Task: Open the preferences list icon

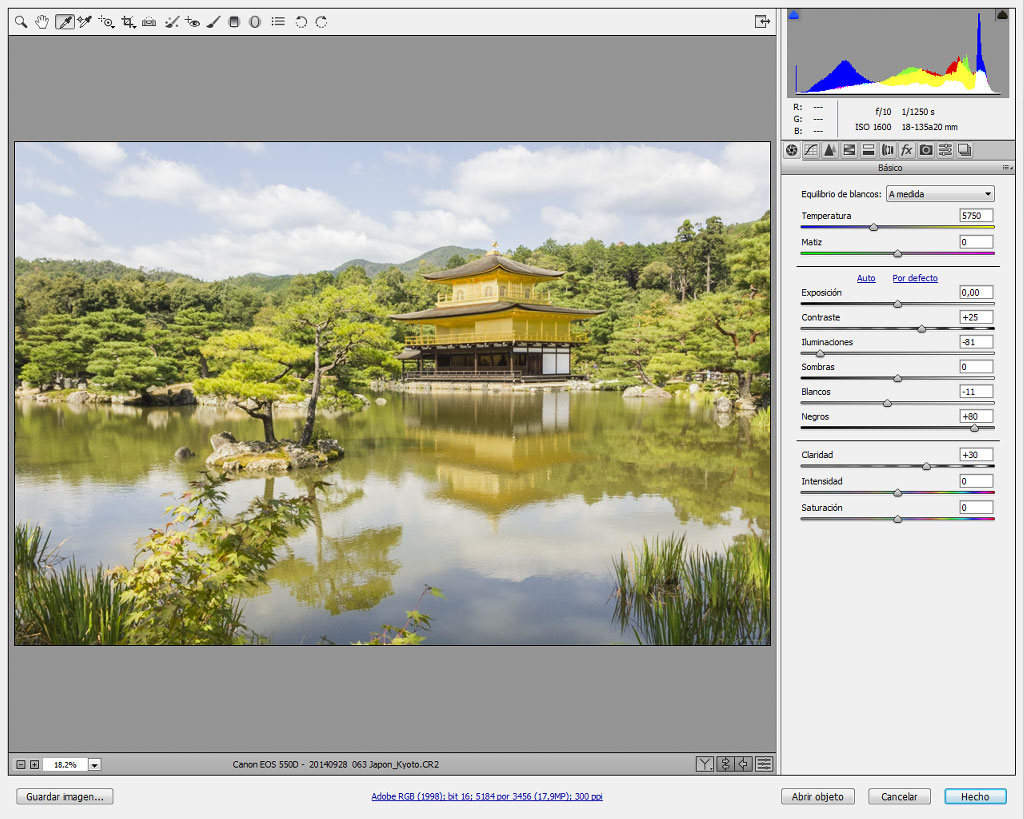Action: [278, 22]
